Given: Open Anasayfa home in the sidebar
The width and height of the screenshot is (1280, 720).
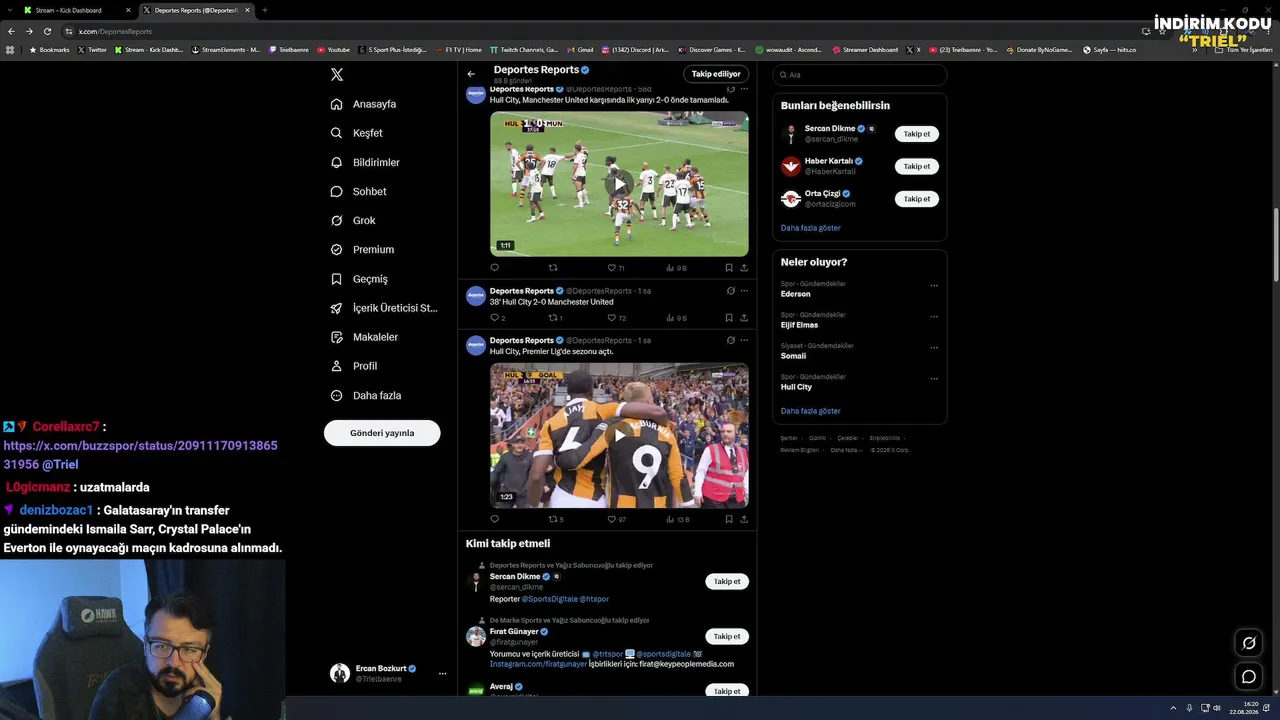Looking at the screenshot, I should pyautogui.click(x=364, y=104).
